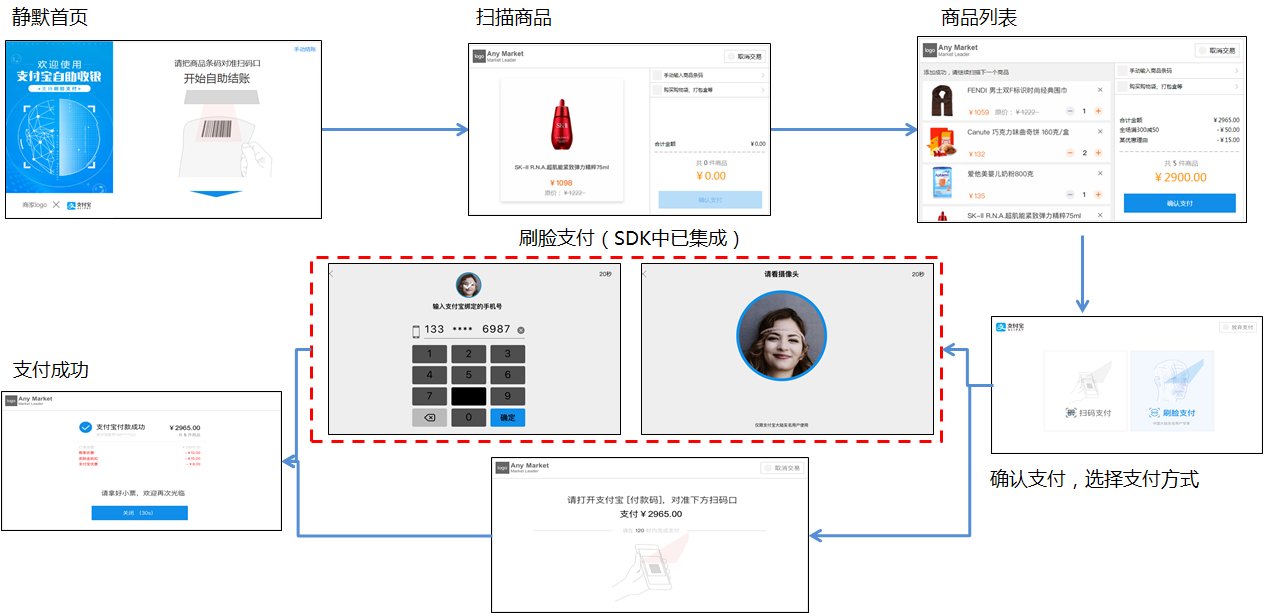Click the ¥1098 price under SK-II product

click(x=561, y=183)
